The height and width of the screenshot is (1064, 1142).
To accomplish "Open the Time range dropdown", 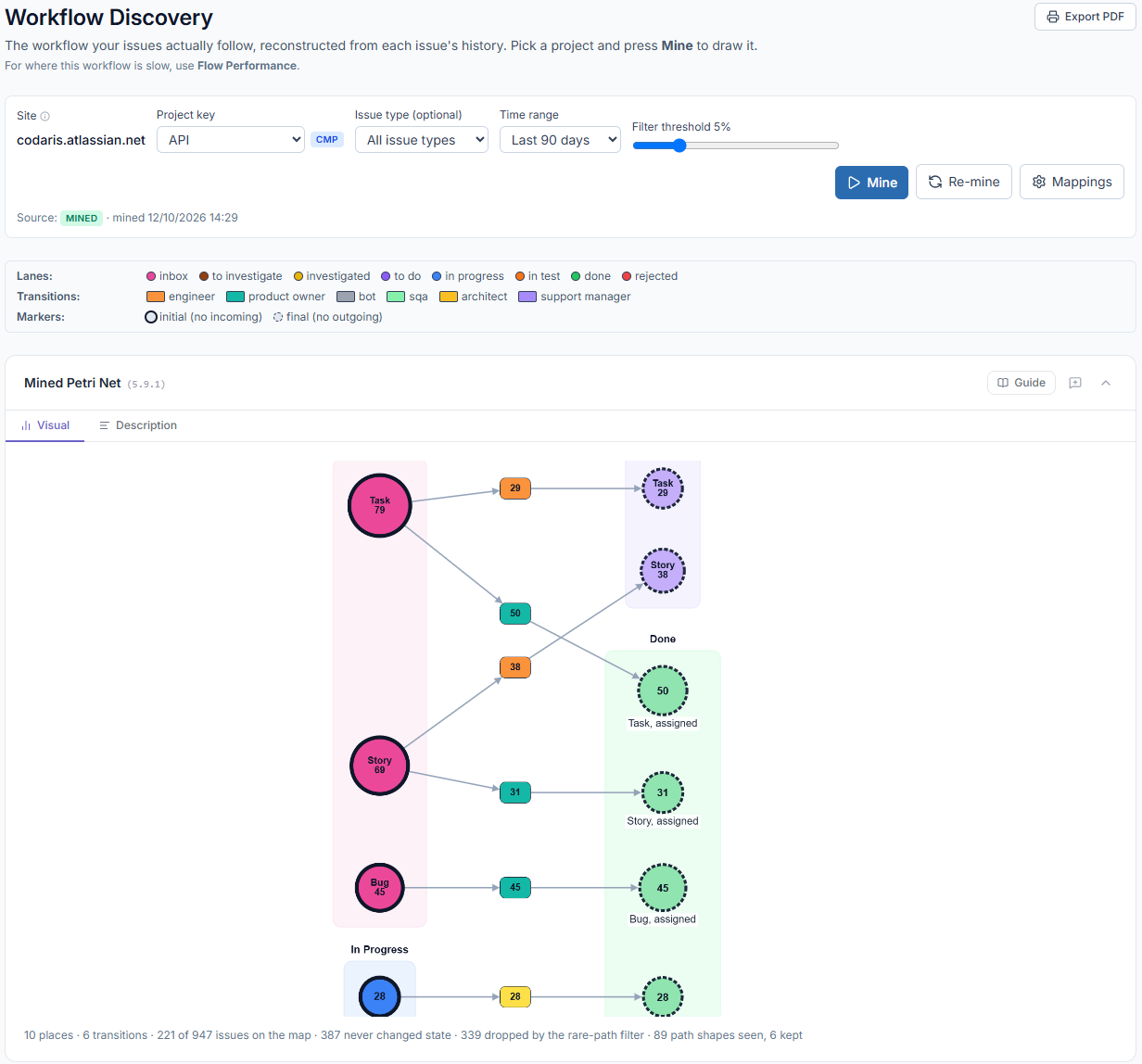I will [x=560, y=140].
